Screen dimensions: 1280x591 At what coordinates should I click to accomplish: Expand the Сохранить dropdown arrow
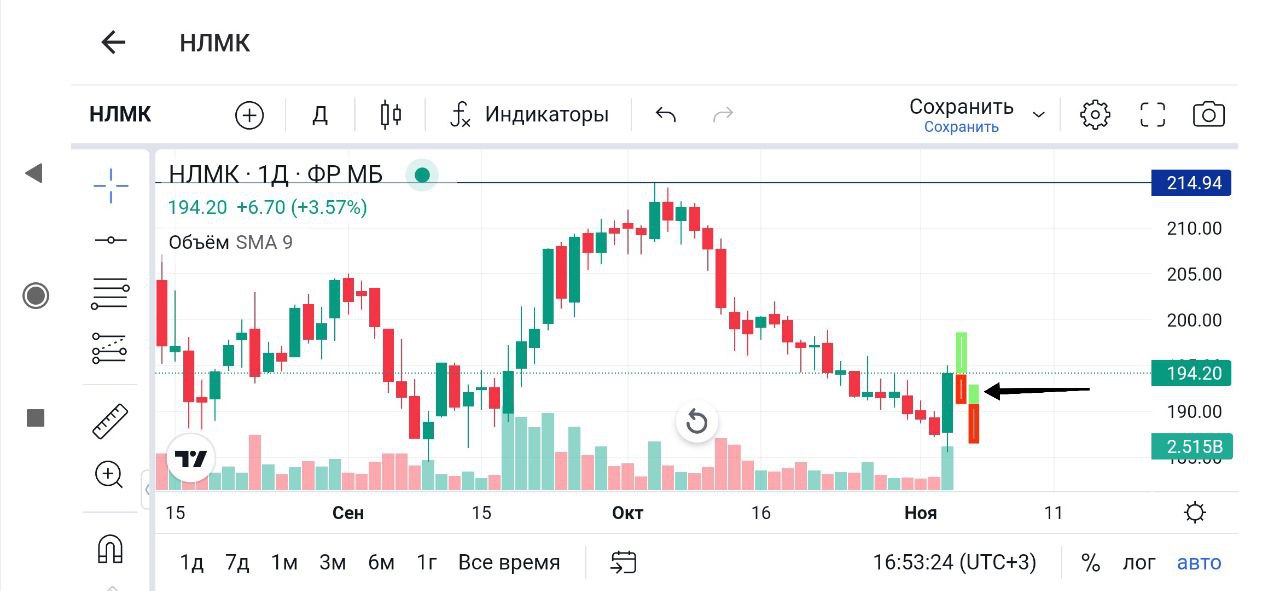1038,115
